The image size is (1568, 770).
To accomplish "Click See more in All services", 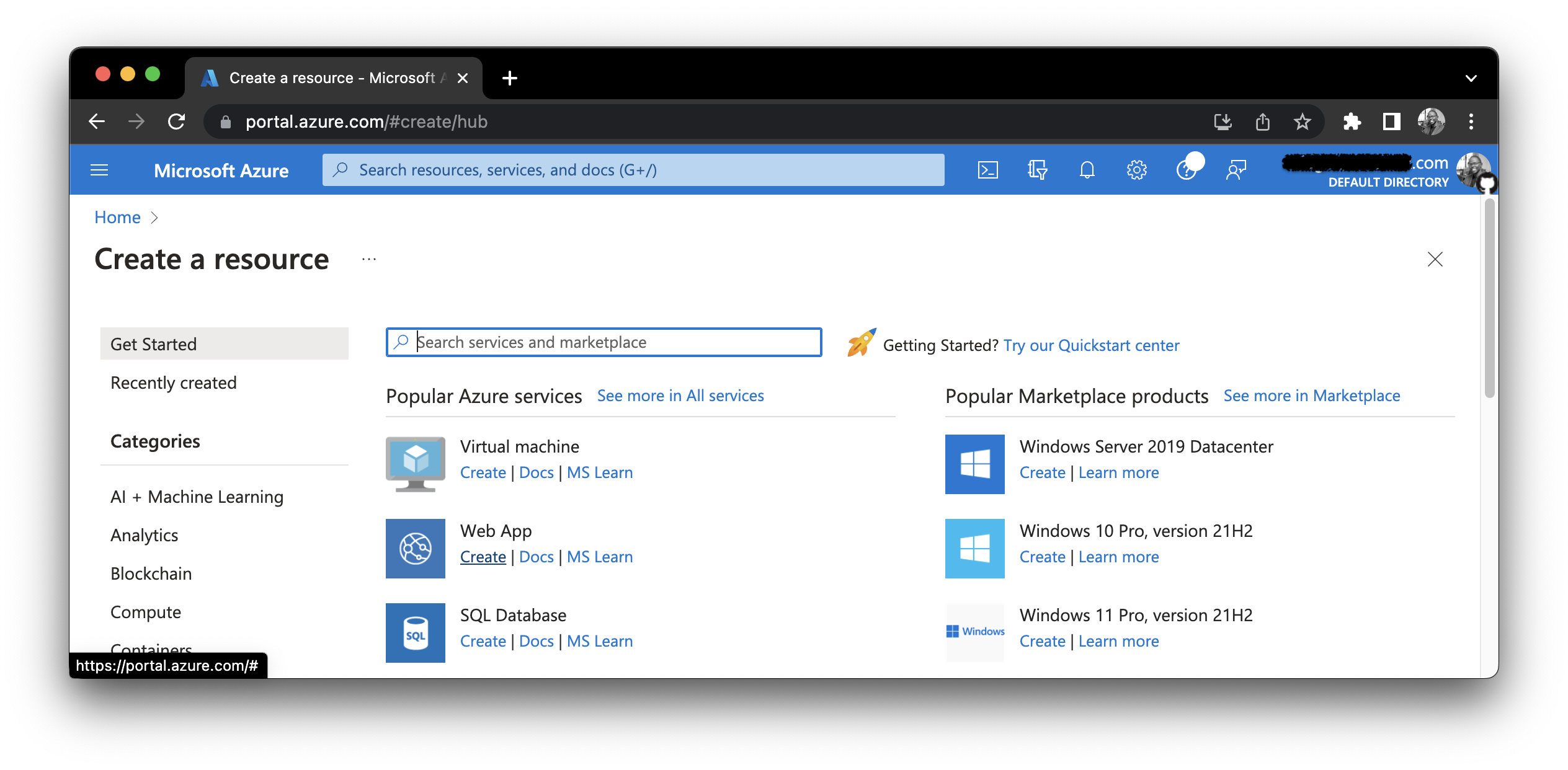I will click(x=680, y=396).
